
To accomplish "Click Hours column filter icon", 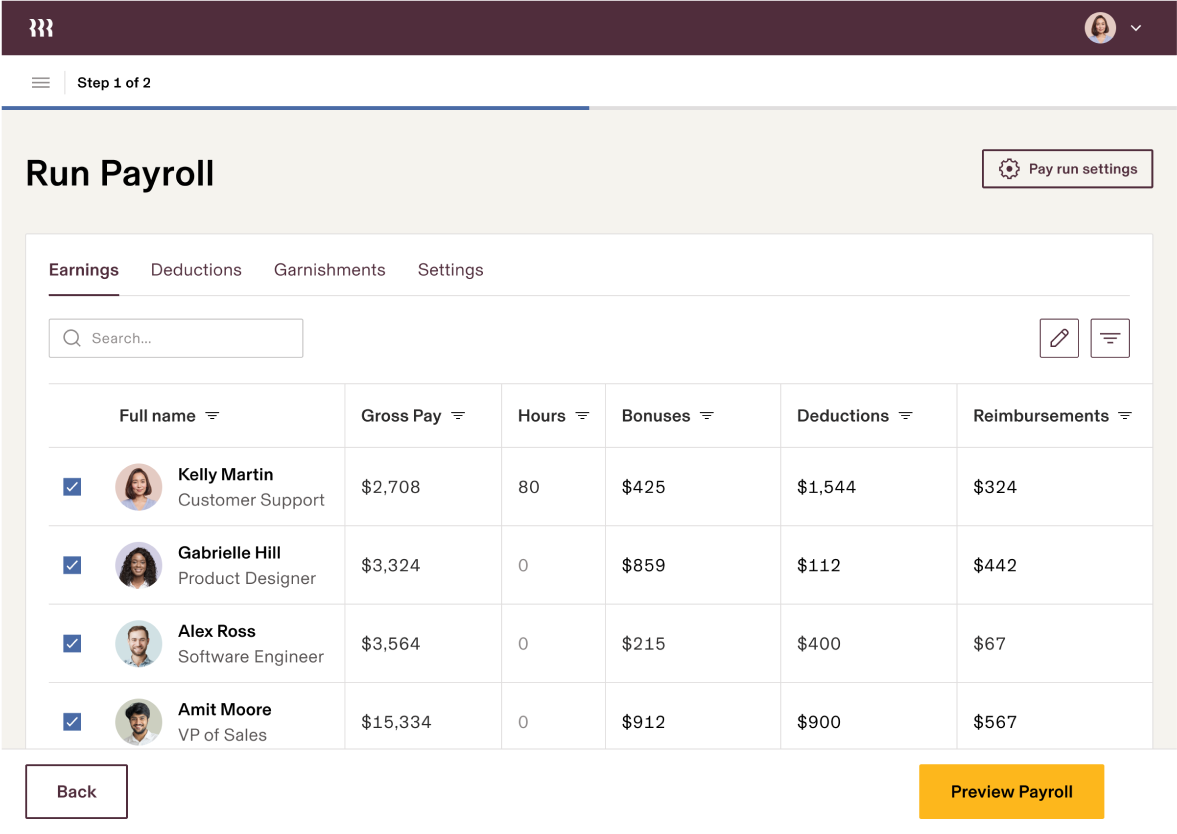I will [x=582, y=416].
